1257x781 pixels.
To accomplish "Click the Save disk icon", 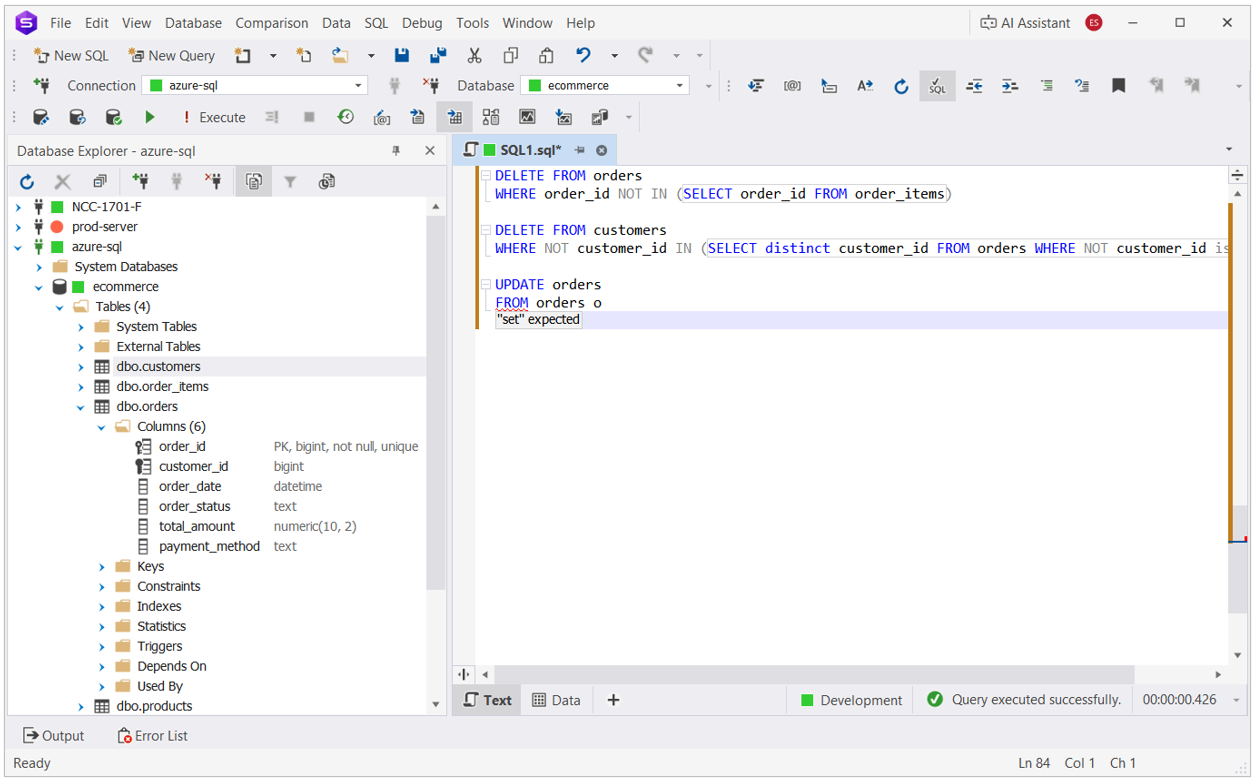I will point(402,56).
